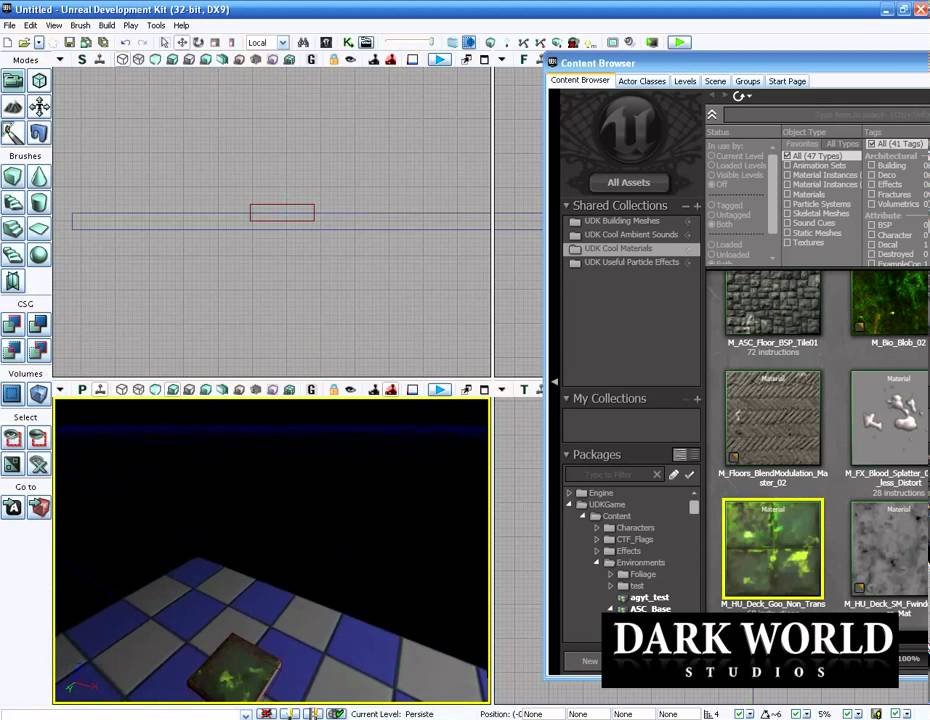
Task: Click the green Play in editor button
Action: point(680,42)
